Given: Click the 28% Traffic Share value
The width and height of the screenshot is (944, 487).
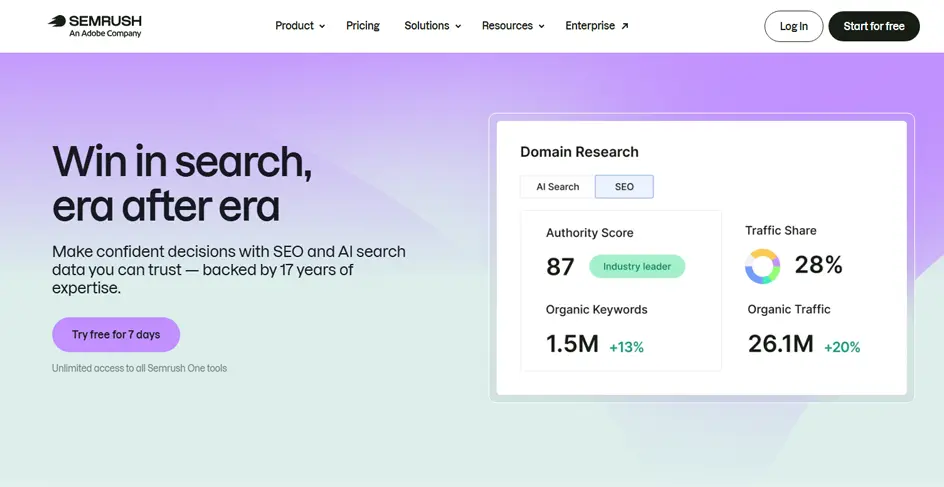Looking at the screenshot, I should point(818,264).
